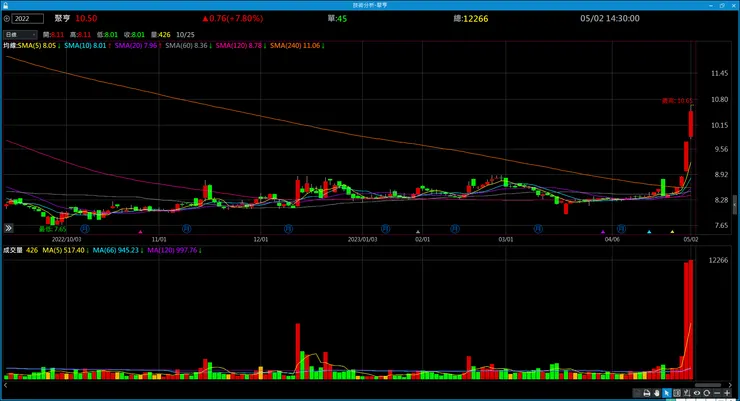Click the gray triangle marker near 02/01
740x401 pixels.
click(x=418, y=232)
